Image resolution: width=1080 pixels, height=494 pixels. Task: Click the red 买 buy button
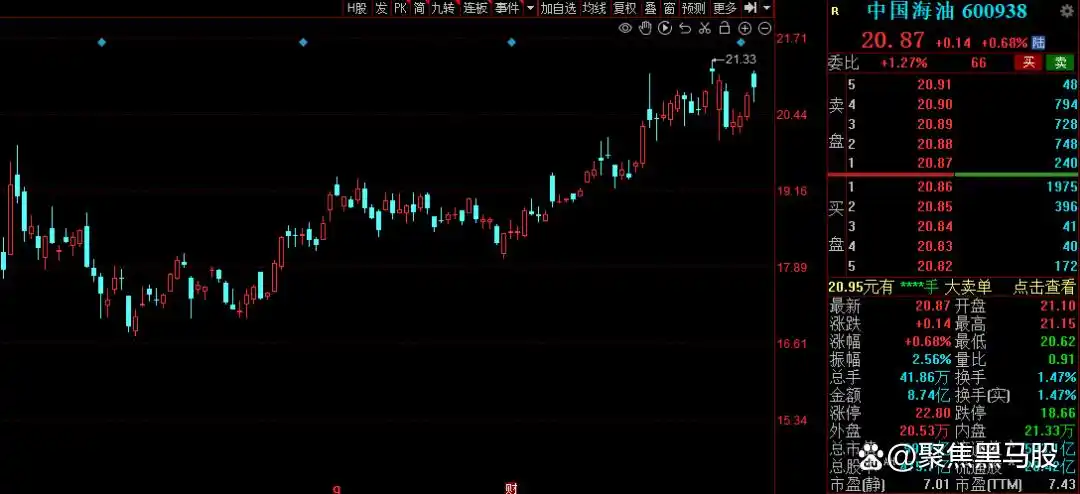tap(1027, 63)
